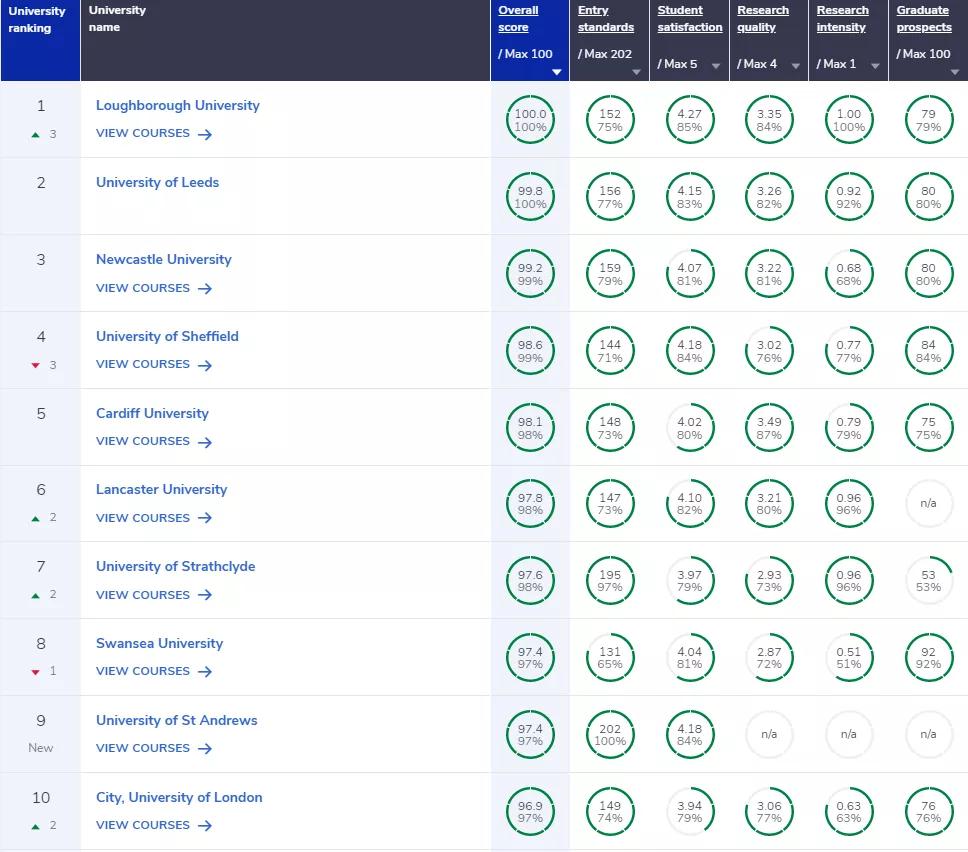
Task: Click the Research quality sort arrow
Action: click(x=796, y=66)
